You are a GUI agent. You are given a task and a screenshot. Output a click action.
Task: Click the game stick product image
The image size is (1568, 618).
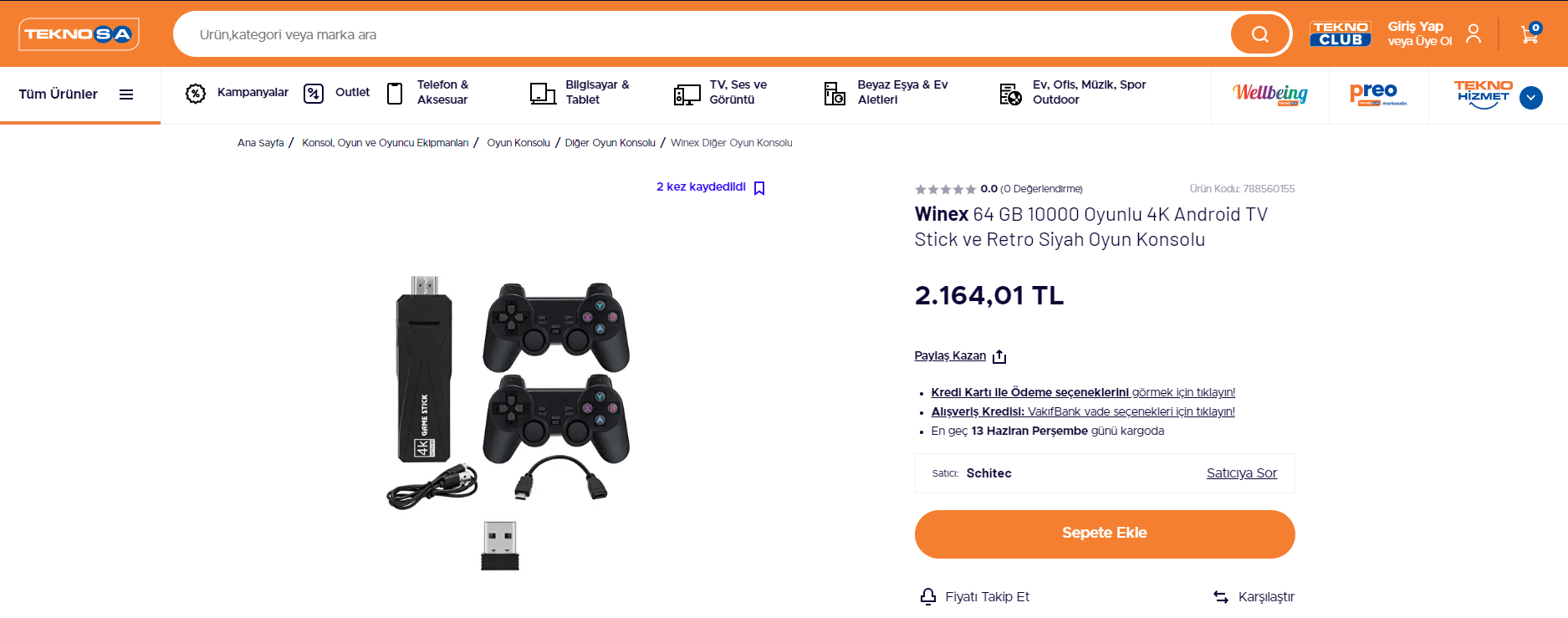click(510, 422)
